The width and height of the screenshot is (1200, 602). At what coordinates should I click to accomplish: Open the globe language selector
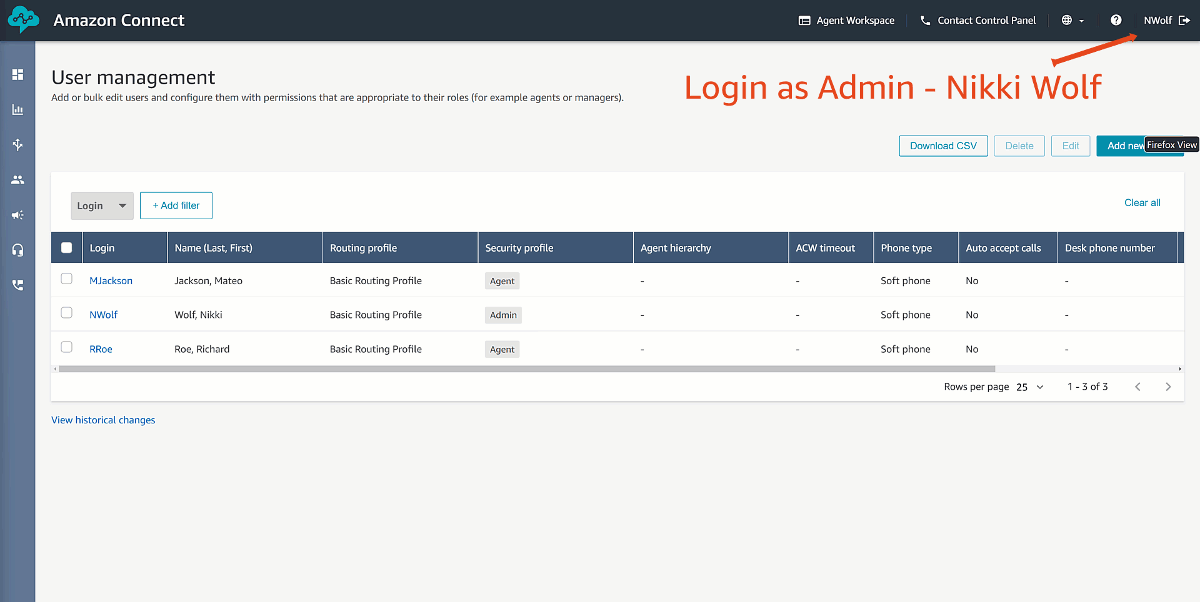1073,20
